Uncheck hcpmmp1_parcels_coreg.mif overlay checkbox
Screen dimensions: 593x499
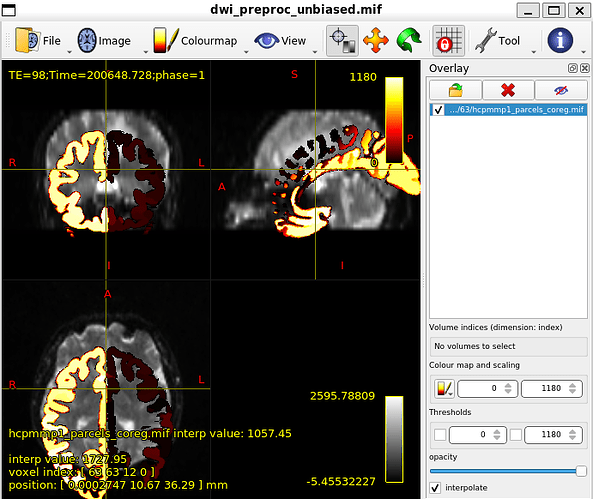tap(438, 110)
